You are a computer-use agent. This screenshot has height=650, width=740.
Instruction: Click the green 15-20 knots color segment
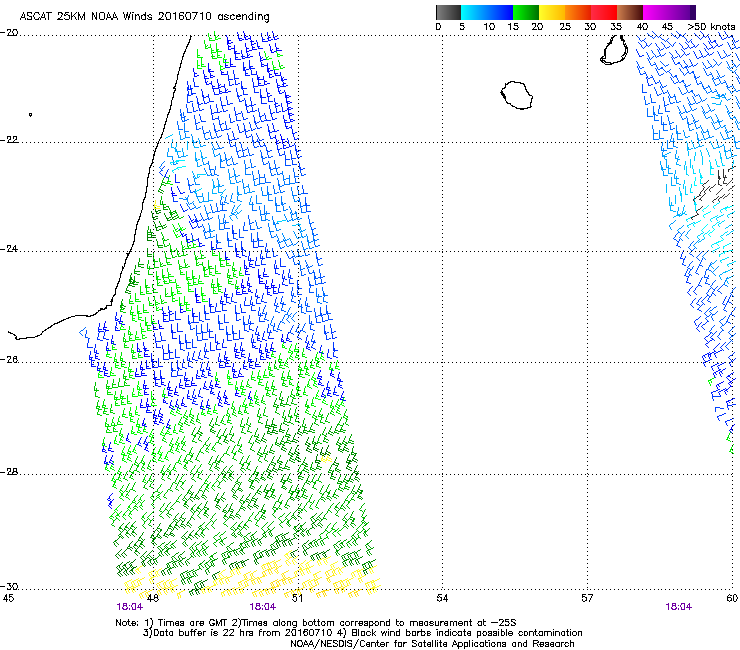(x=526, y=12)
